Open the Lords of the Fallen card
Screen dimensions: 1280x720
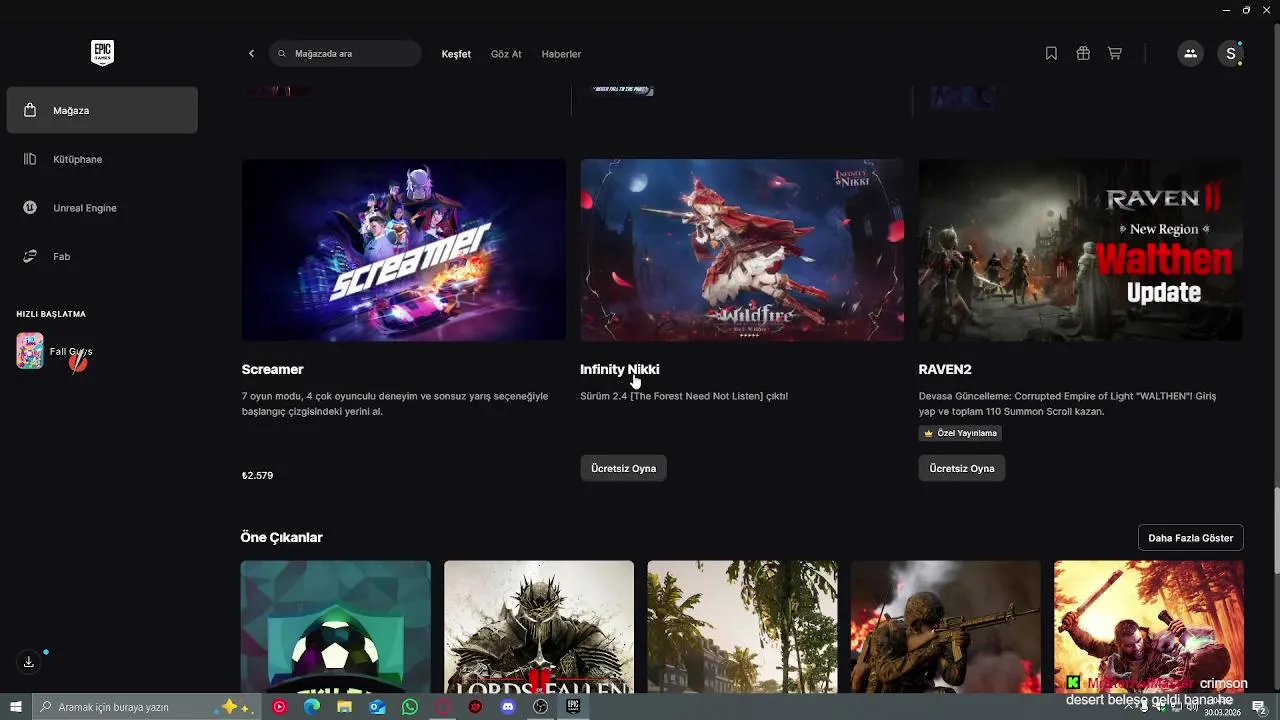click(539, 627)
